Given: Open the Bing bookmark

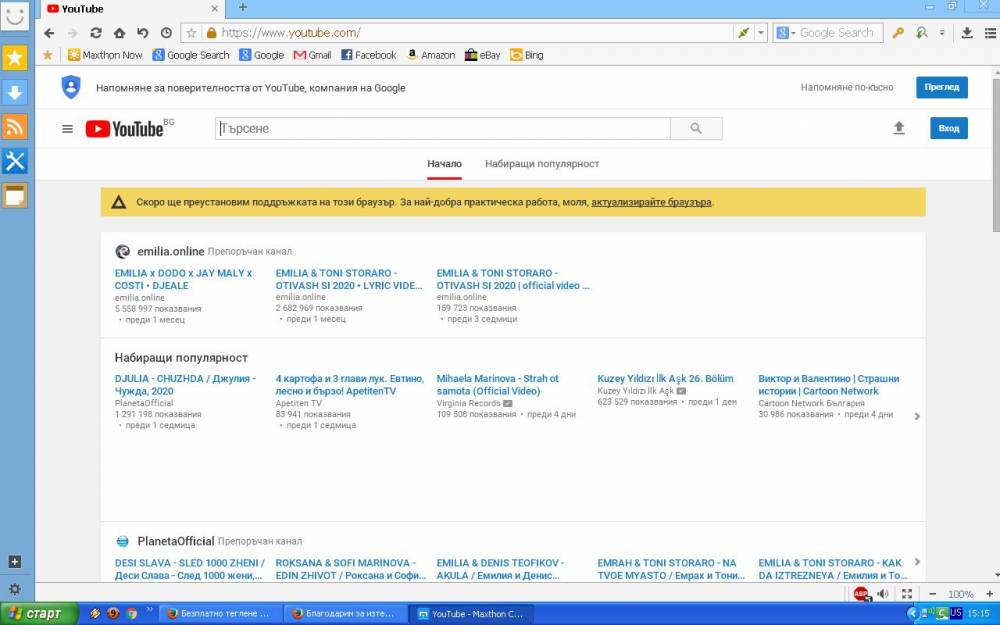Looking at the screenshot, I should pyautogui.click(x=527, y=55).
